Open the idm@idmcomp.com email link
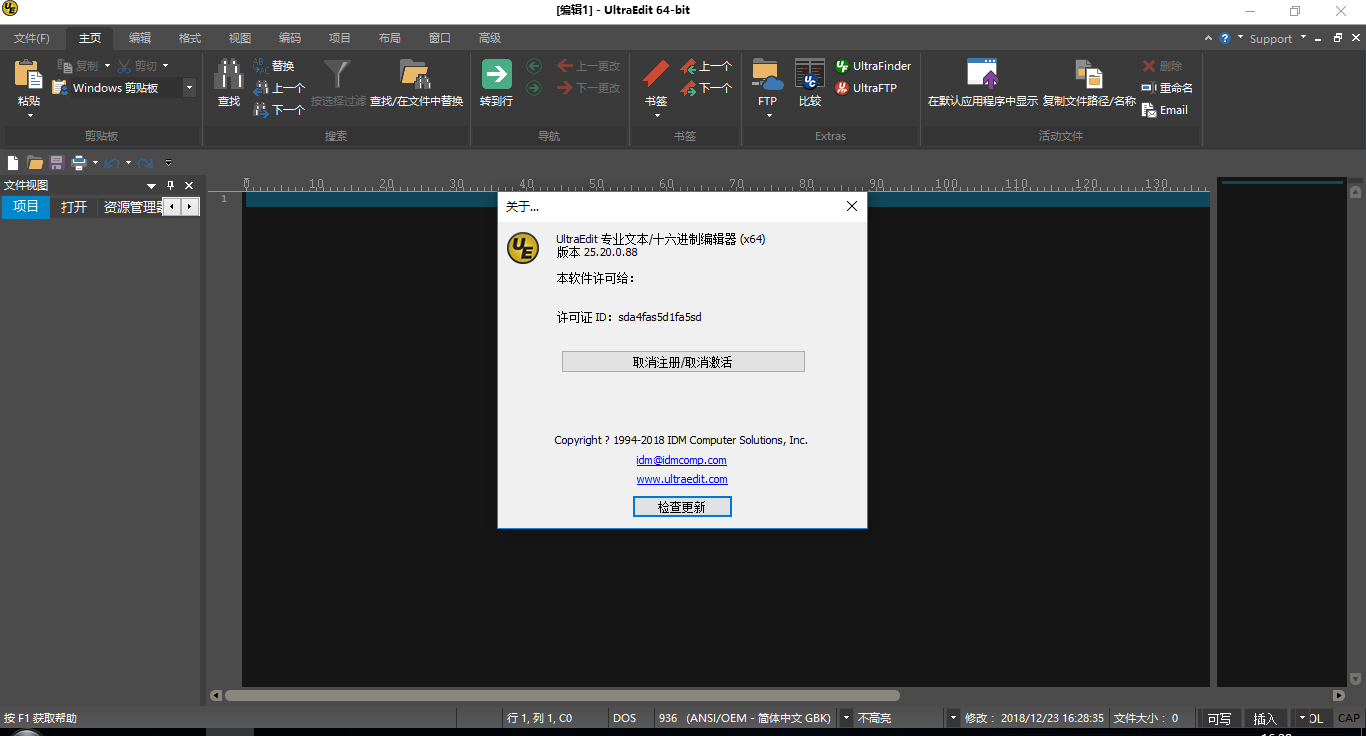The height and width of the screenshot is (736, 1366). coord(681,460)
